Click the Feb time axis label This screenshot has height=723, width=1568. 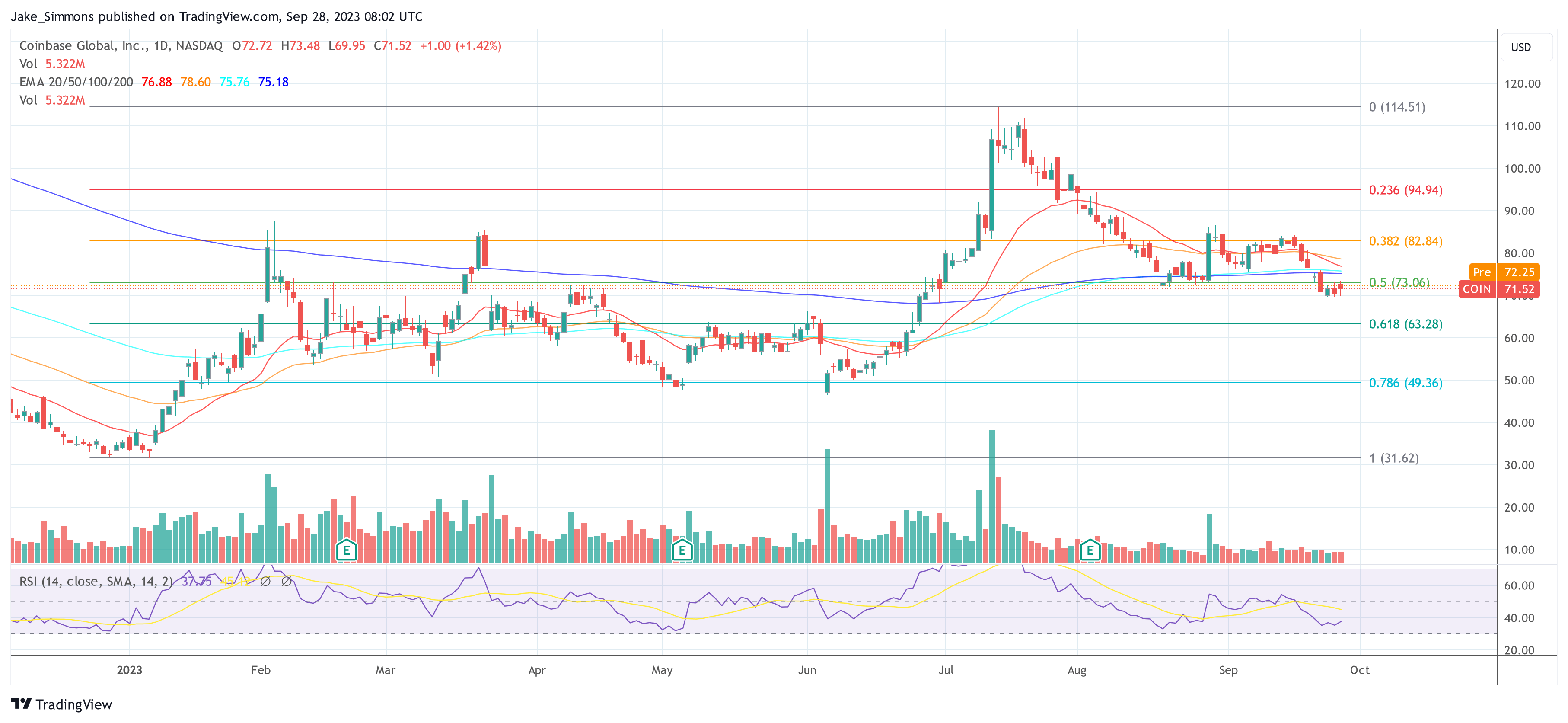[x=261, y=670]
